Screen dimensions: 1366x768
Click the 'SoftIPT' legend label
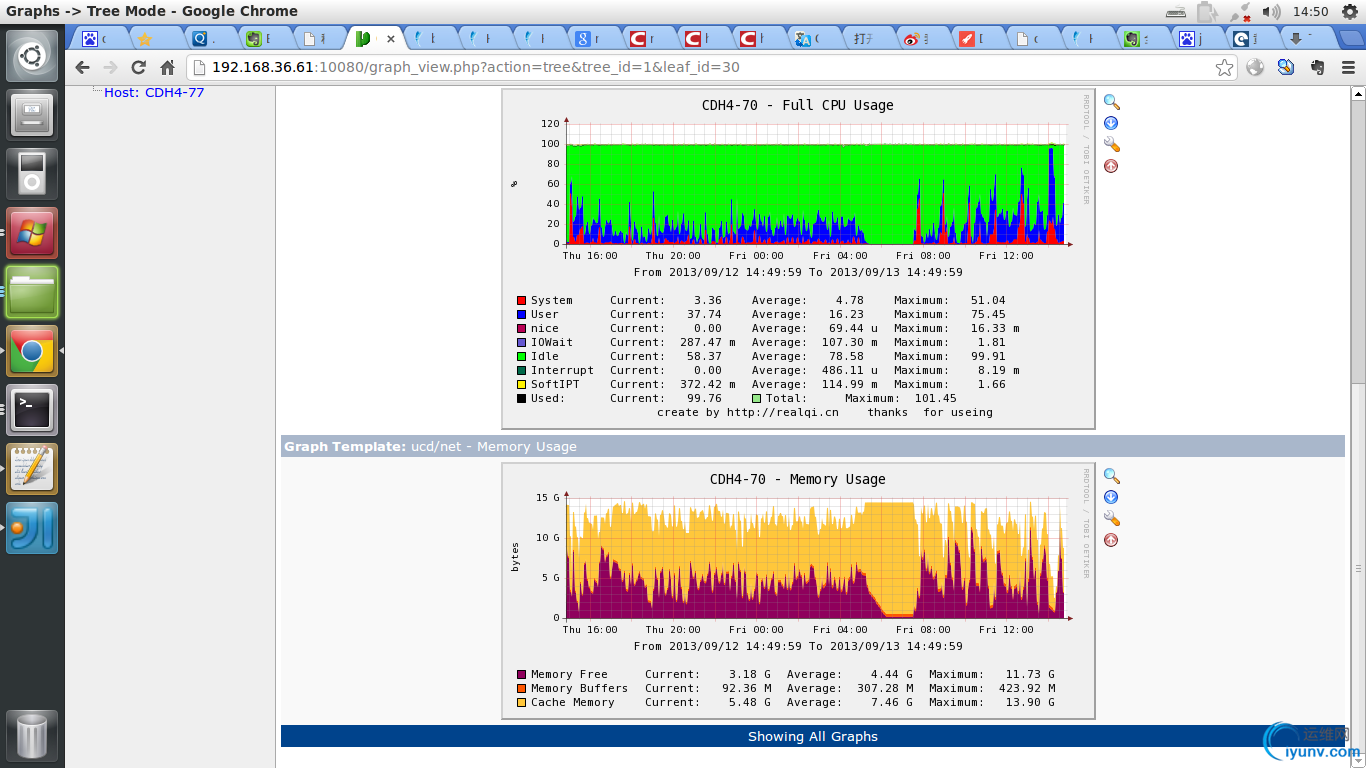[x=555, y=384]
